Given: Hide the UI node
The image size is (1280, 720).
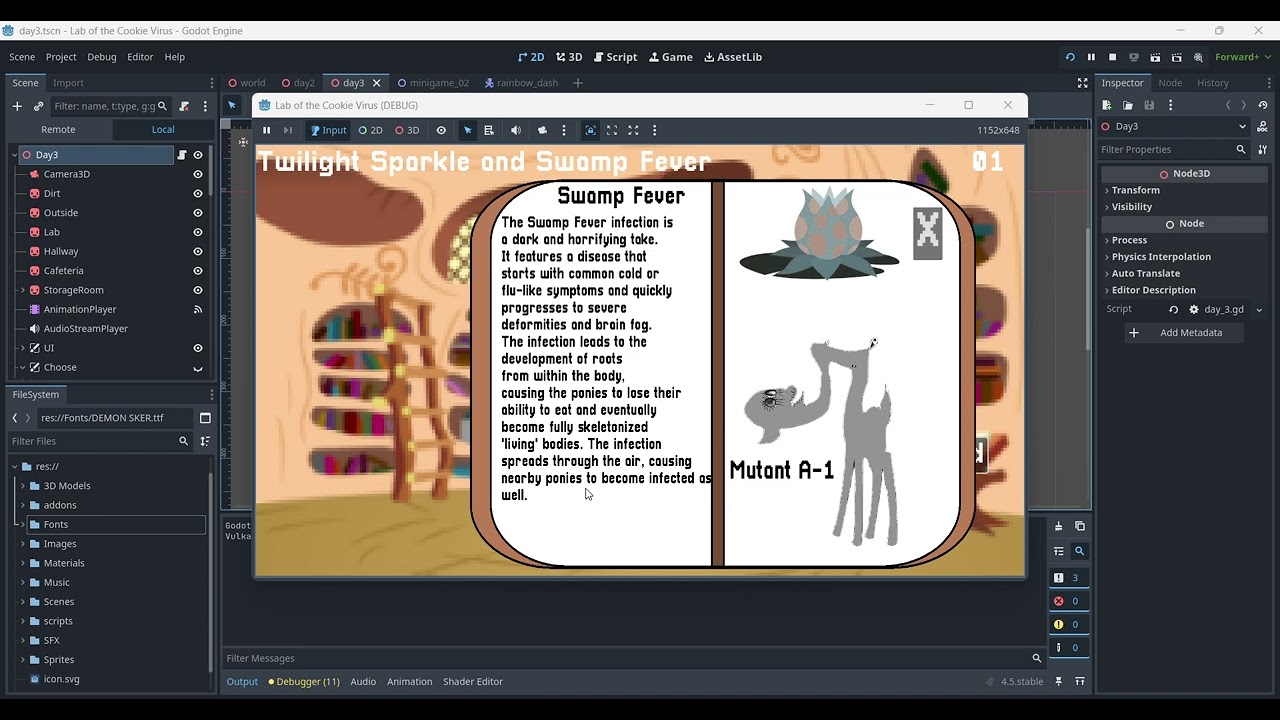Looking at the screenshot, I should click(198, 348).
